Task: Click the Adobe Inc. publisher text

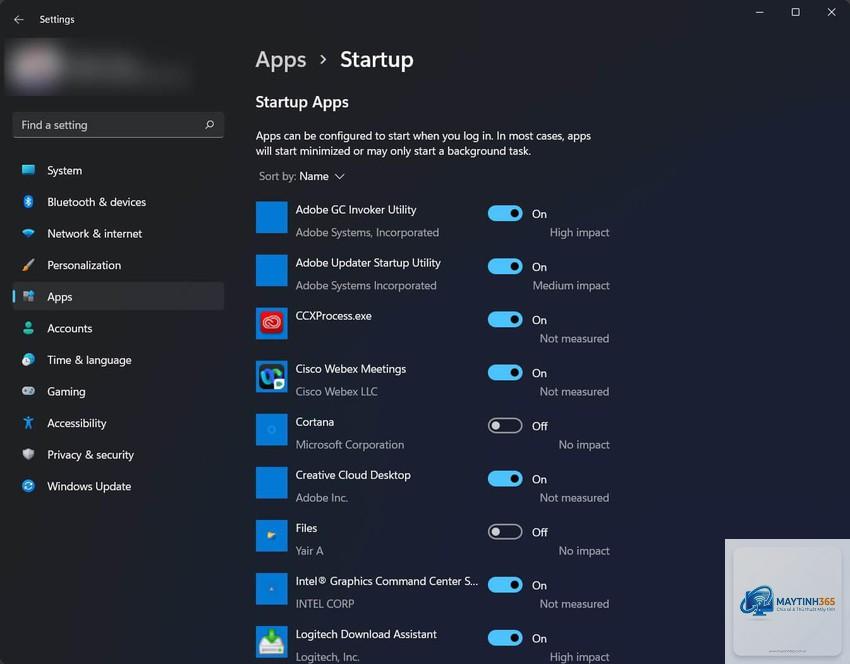Action: [321, 498]
